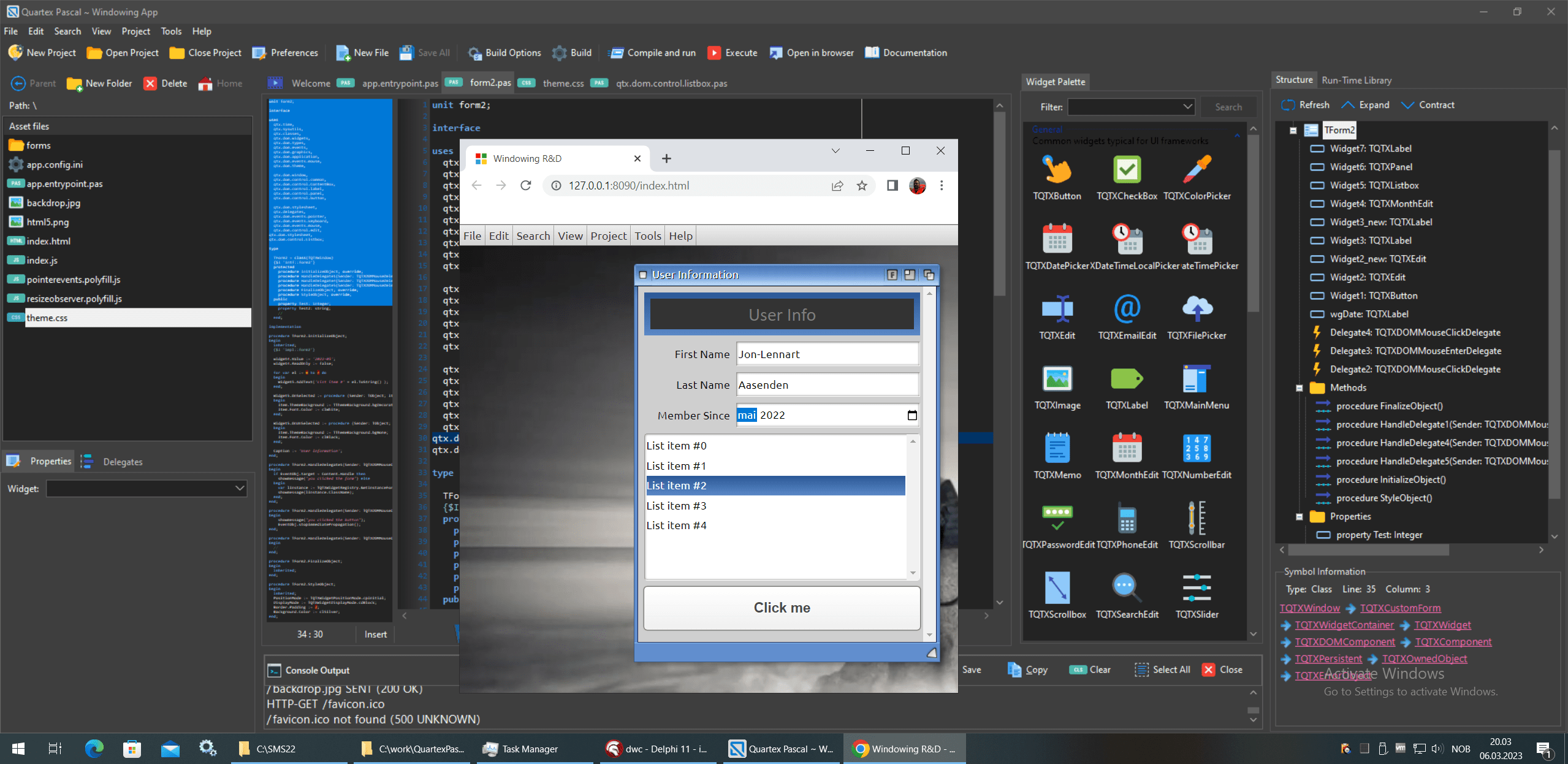1568x764 pixels.
Task: Follow the TQTXCustomForm symbol link
Action: (1400, 608)
